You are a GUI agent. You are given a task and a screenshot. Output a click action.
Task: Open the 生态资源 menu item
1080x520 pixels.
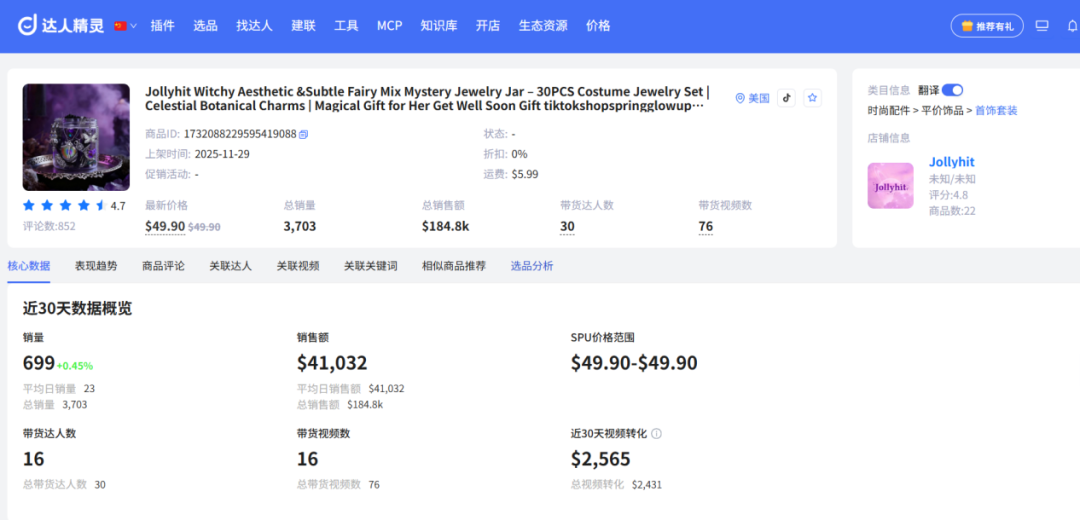coord(543,25)
